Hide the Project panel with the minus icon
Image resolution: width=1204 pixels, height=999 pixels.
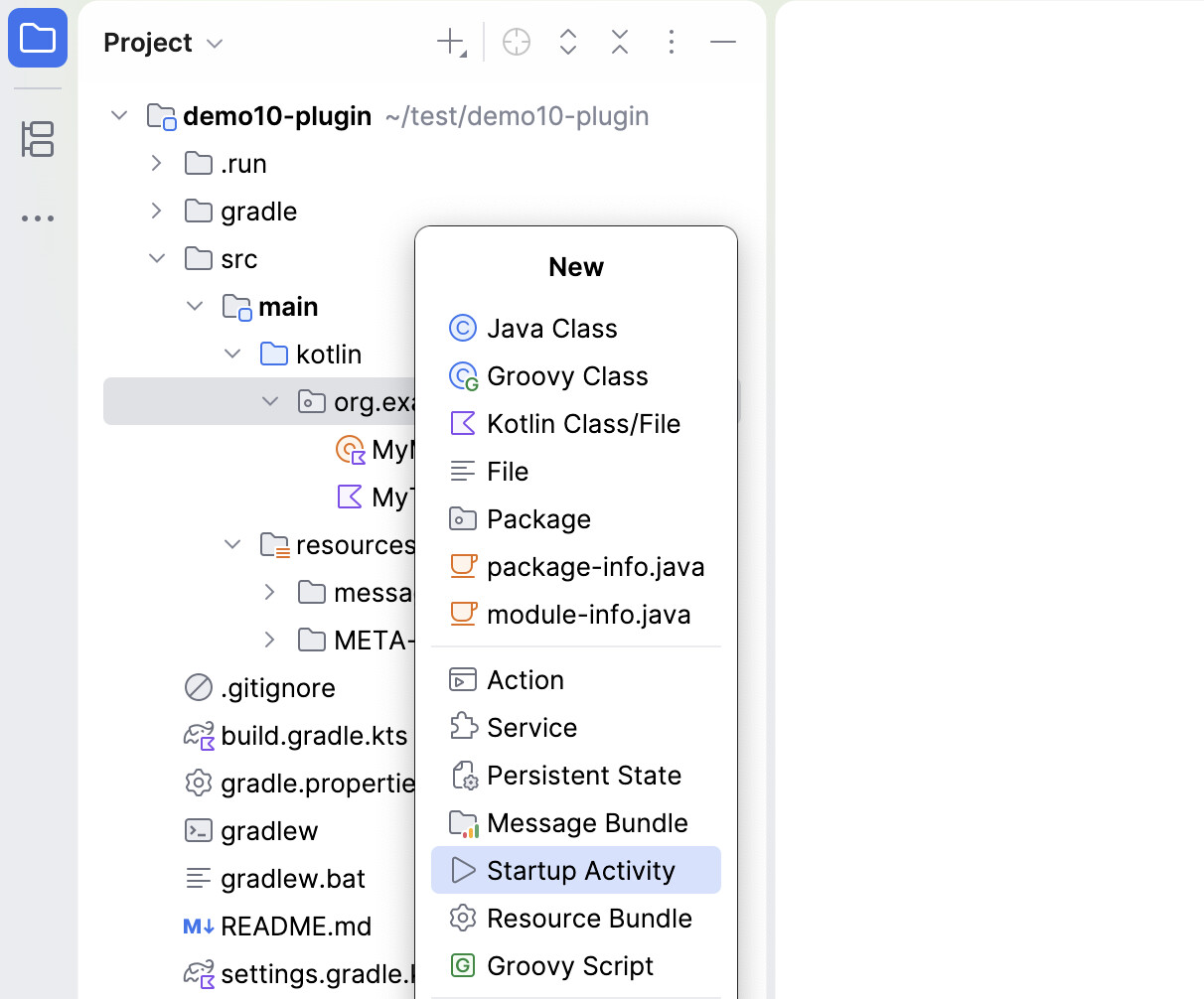pos(722,42)
